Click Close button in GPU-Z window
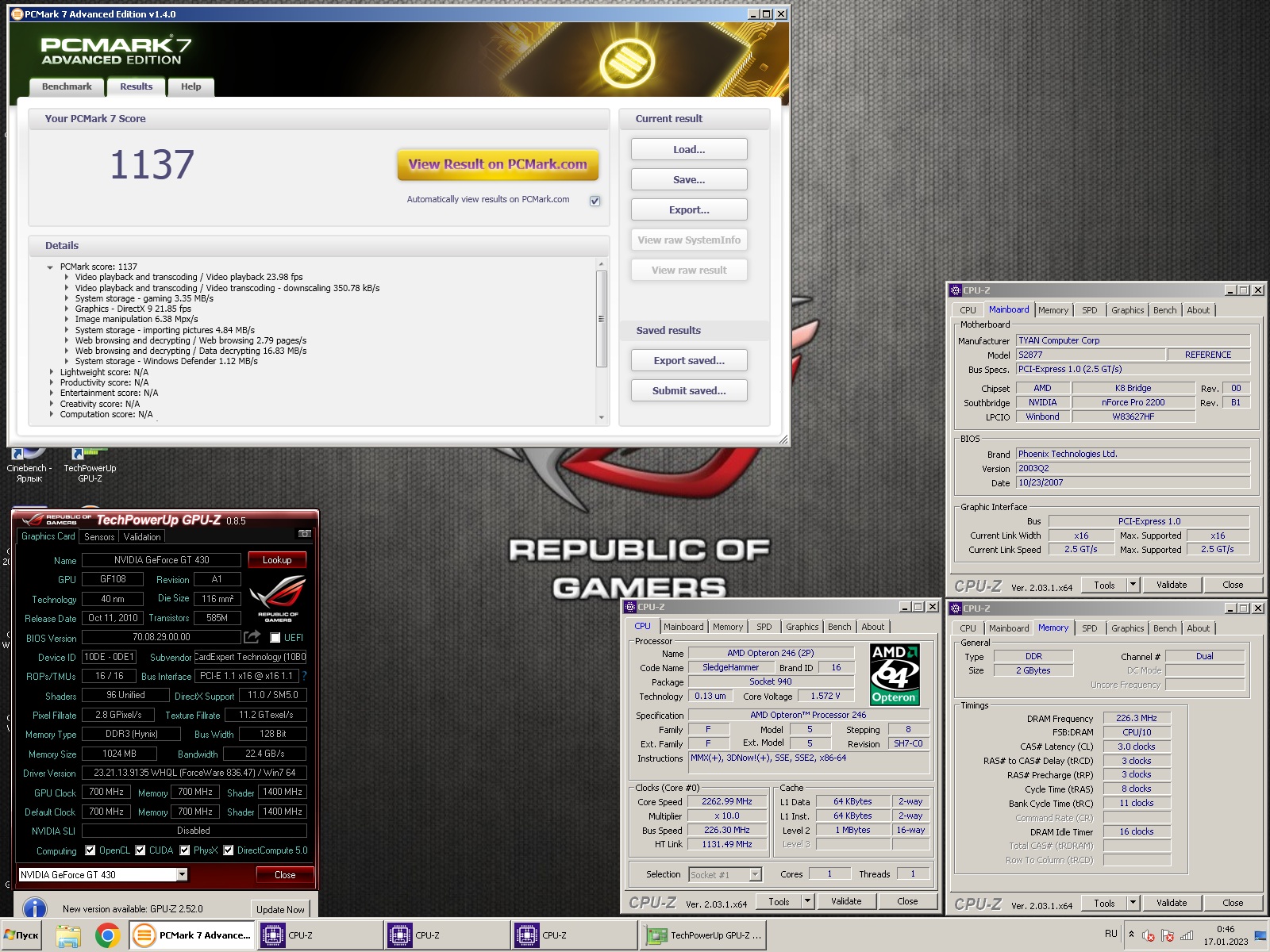1270x952 pixels. point(285,874)
